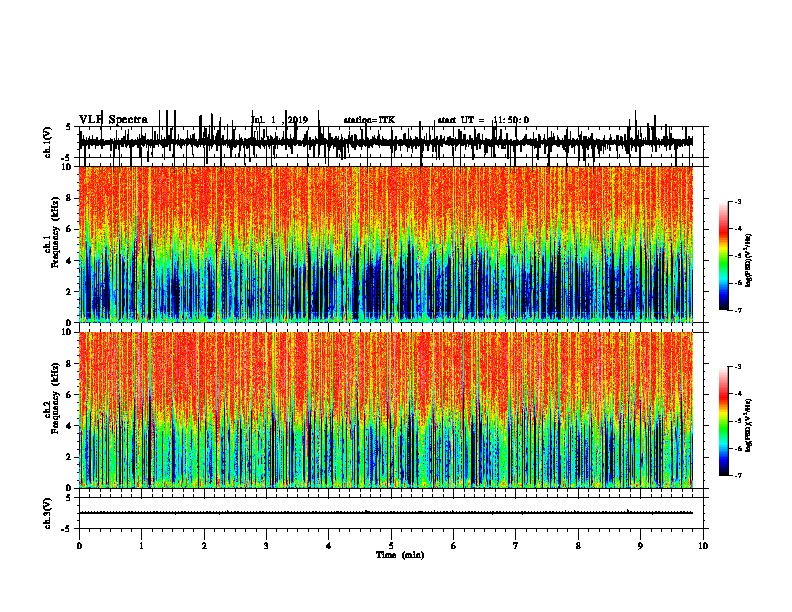Click the "-7" value on ch.2 color bar

pos(737,476)
